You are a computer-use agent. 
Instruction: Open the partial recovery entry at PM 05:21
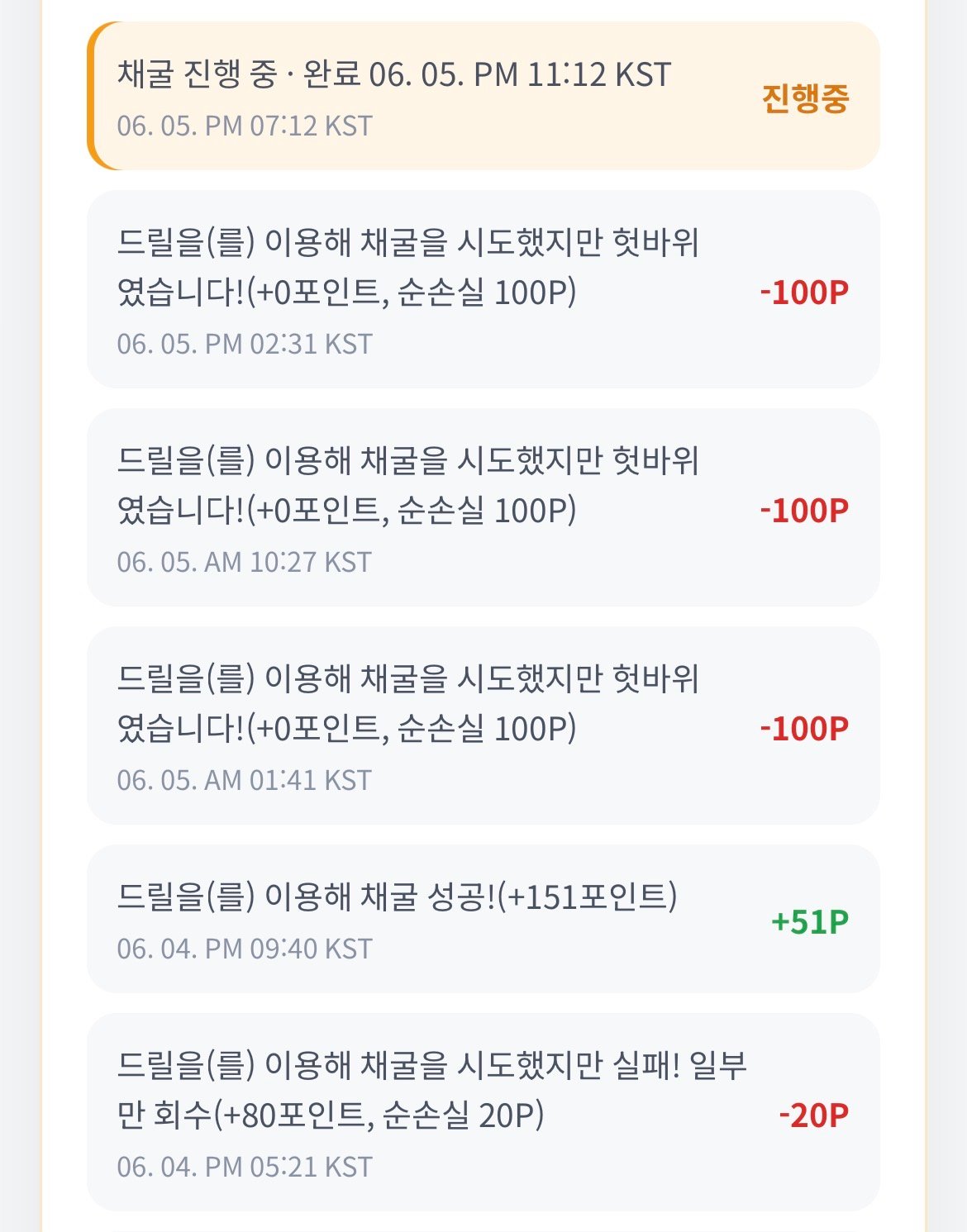[483, 1112]
